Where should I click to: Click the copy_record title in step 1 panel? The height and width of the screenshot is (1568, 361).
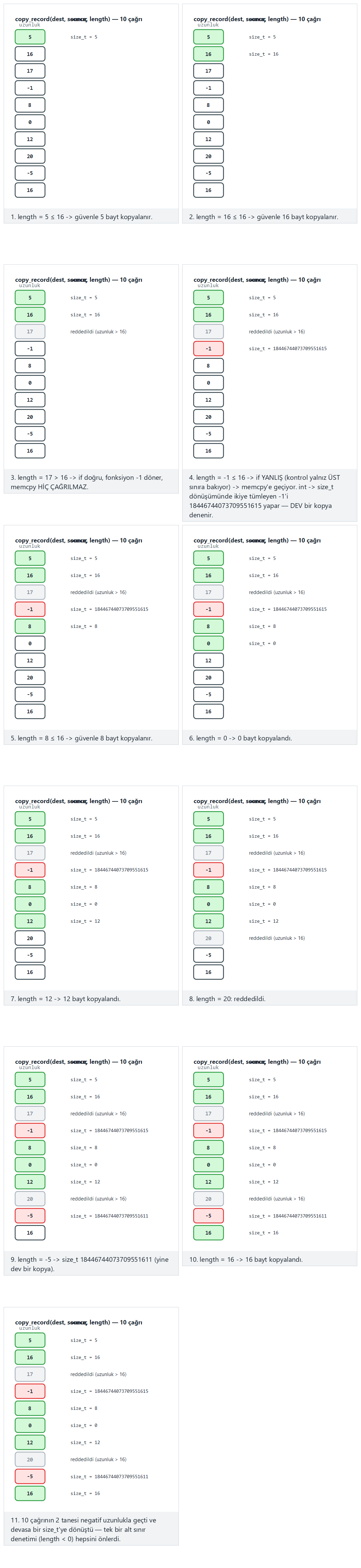tap(79, 19)
